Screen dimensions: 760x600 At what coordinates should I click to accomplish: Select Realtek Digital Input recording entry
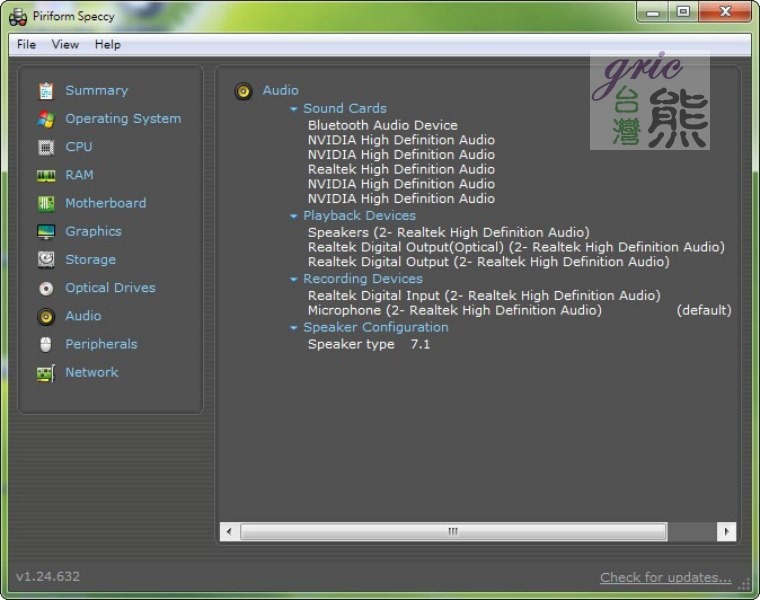(484, 296)
